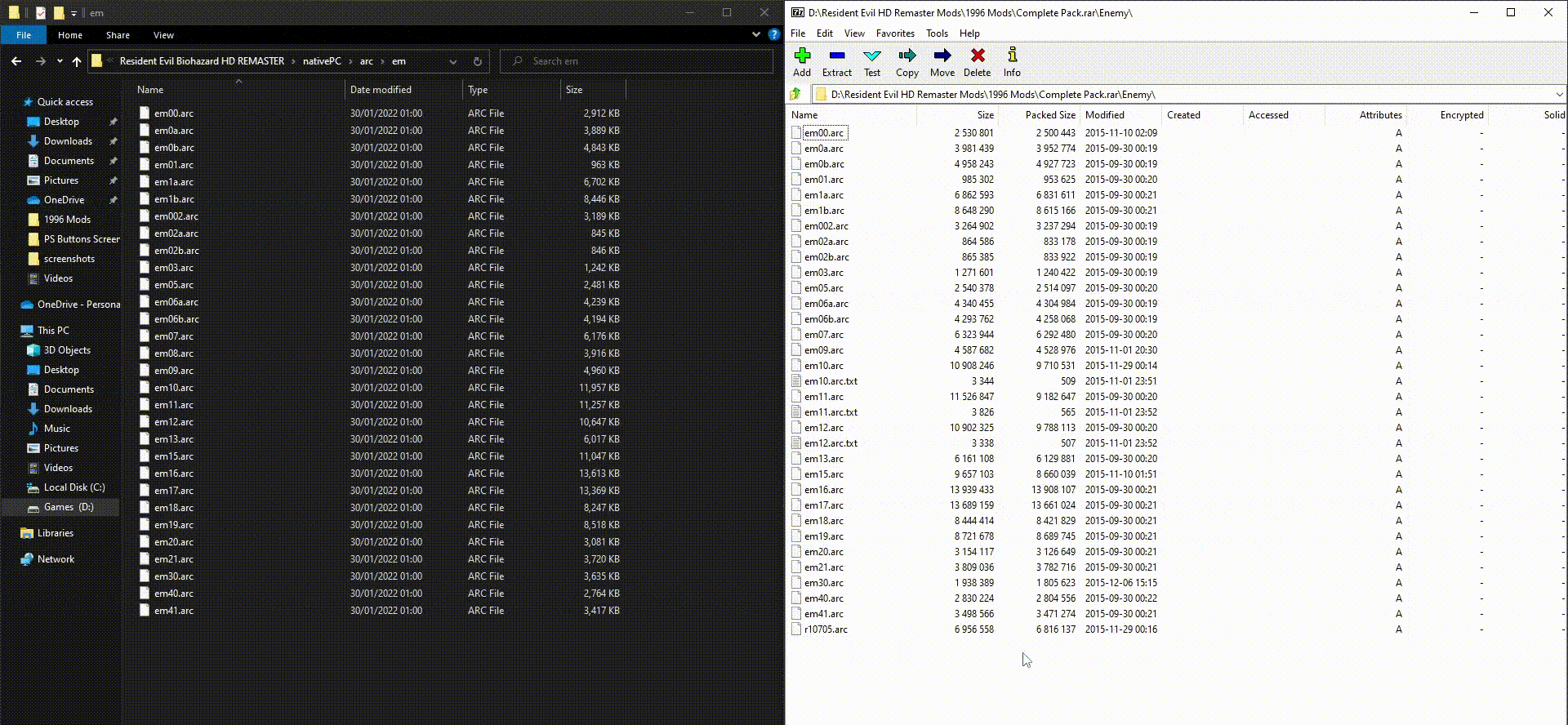
Task: Open the Info properties in 7-Zip
Action: click(1012, 62)
